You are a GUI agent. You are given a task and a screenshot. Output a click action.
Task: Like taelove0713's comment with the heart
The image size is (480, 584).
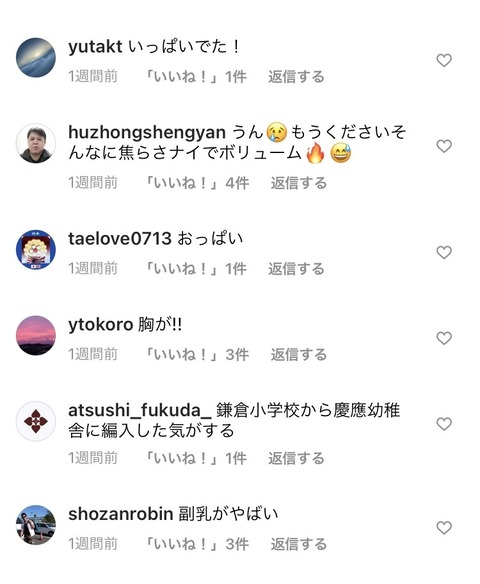click(x=444, y=253)
